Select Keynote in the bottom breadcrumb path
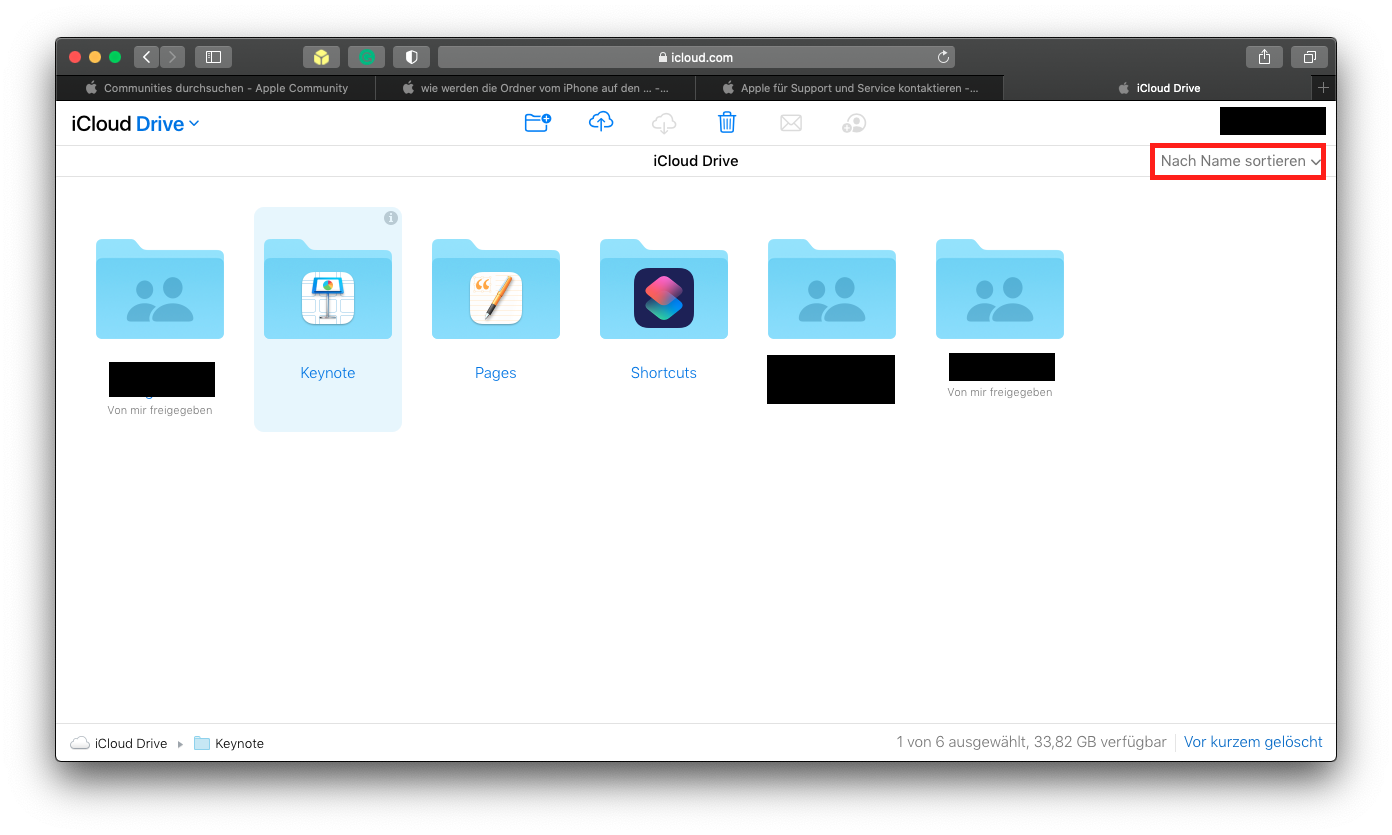The height and width of the screenshot is (835, 1392). click(229, 744)
